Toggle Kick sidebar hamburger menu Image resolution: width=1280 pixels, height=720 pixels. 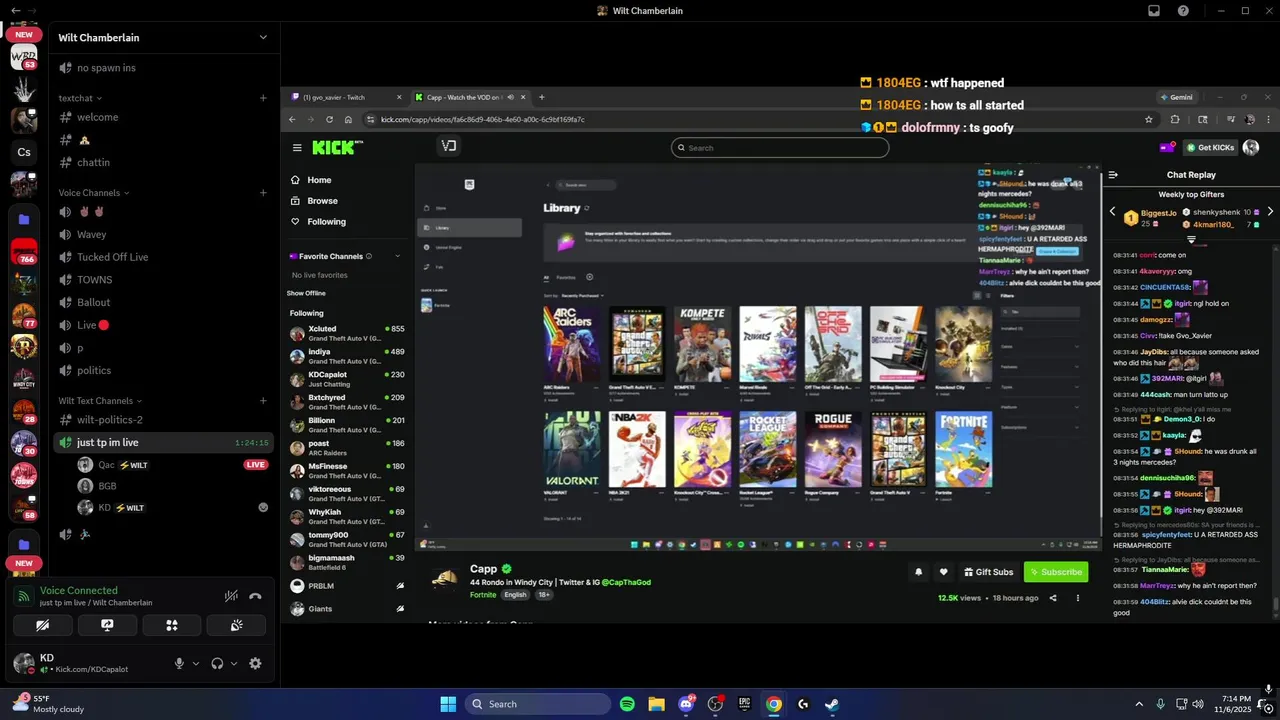(297, 148)
